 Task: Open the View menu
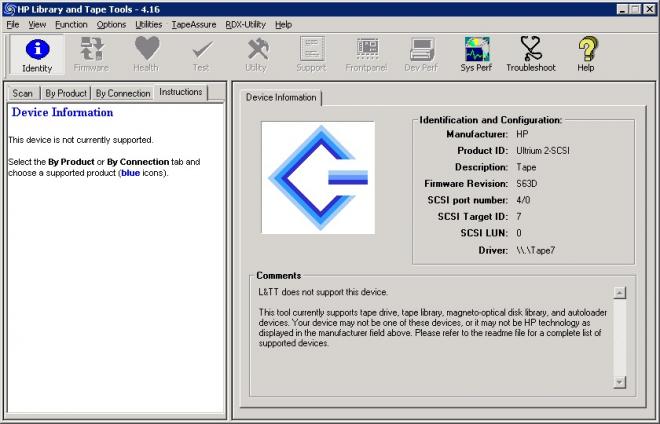37,25
